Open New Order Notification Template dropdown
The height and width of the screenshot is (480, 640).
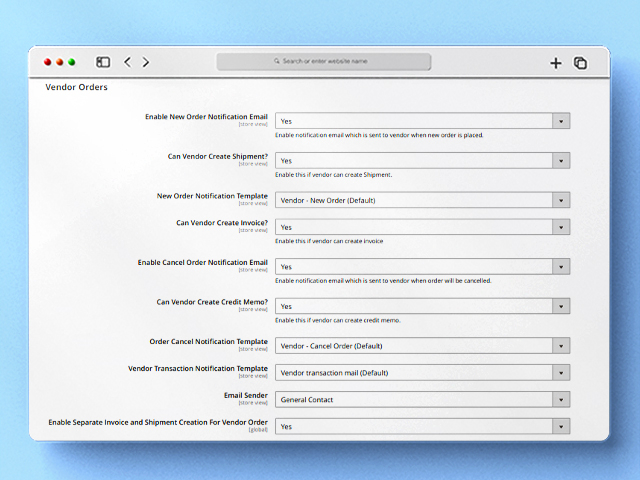(x=422, y=200)
